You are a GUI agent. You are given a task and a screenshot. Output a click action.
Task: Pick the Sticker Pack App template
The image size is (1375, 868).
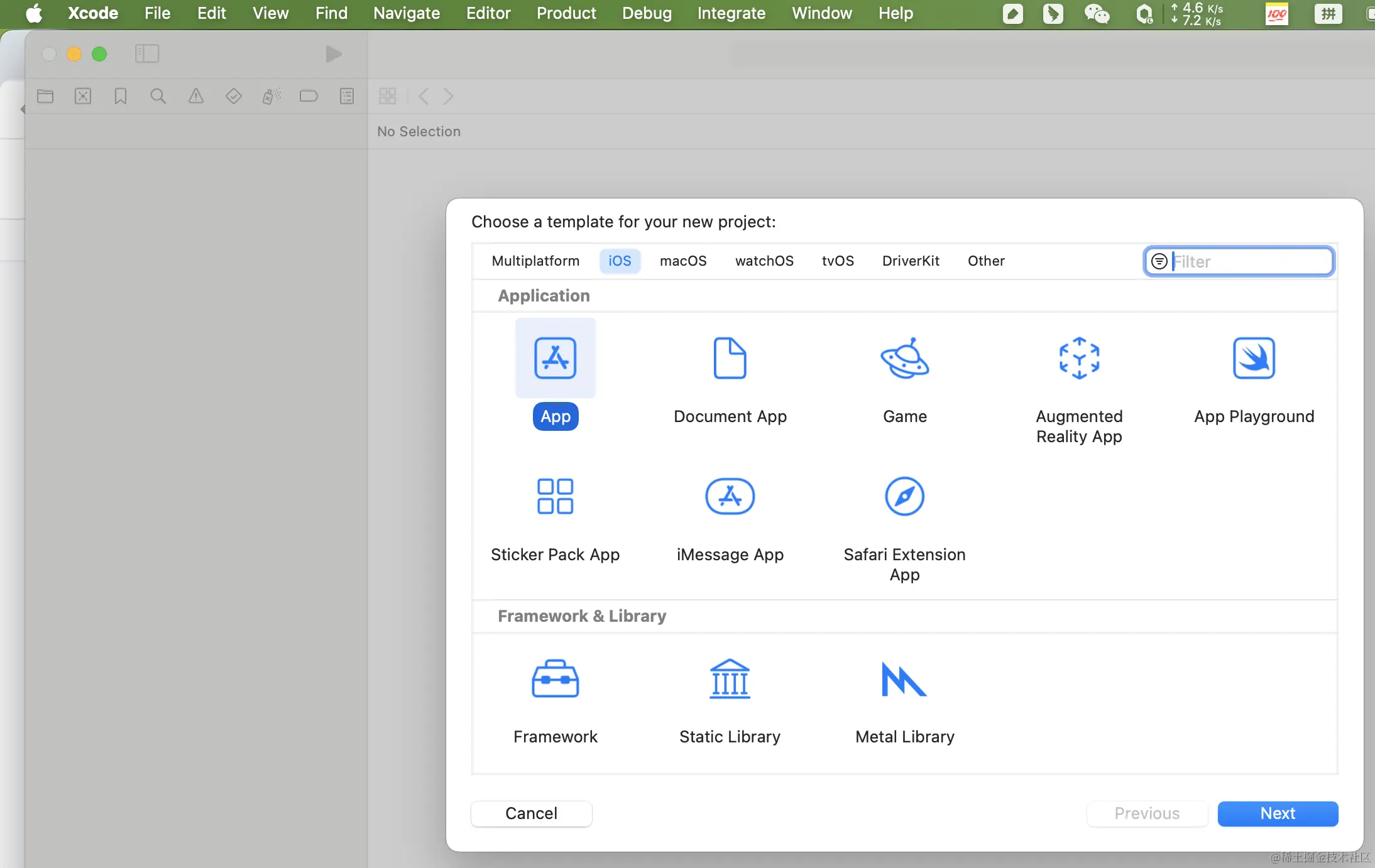tap(555, 497)
